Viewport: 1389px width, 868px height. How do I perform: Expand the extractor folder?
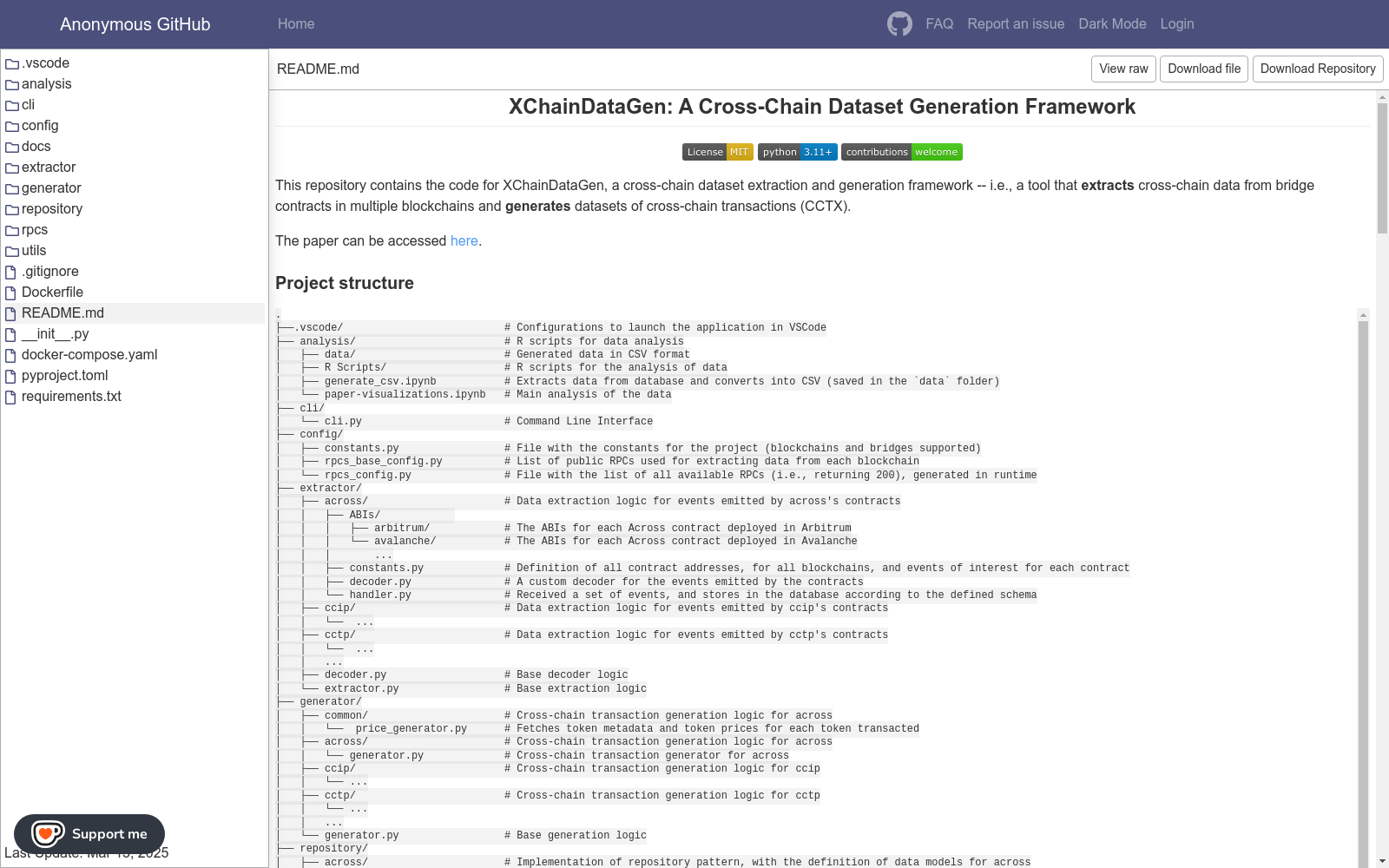pos(49,168)
